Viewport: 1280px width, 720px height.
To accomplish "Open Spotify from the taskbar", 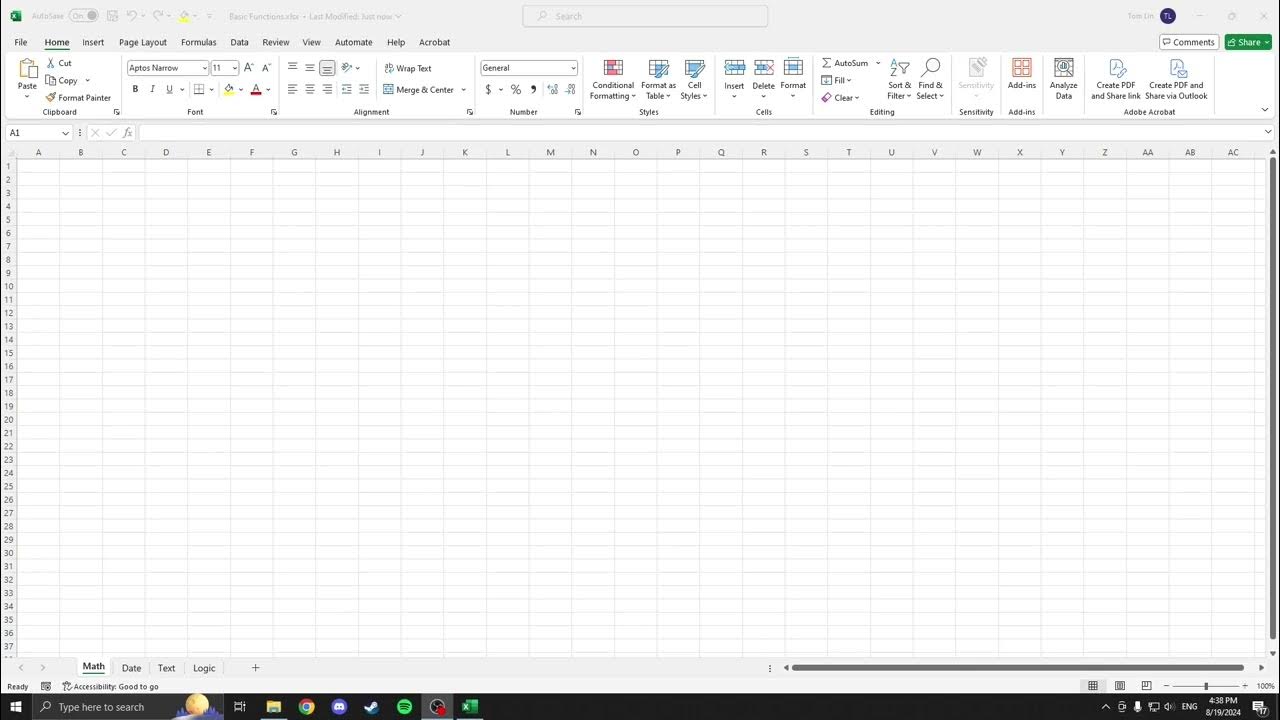I will point(404,707).
